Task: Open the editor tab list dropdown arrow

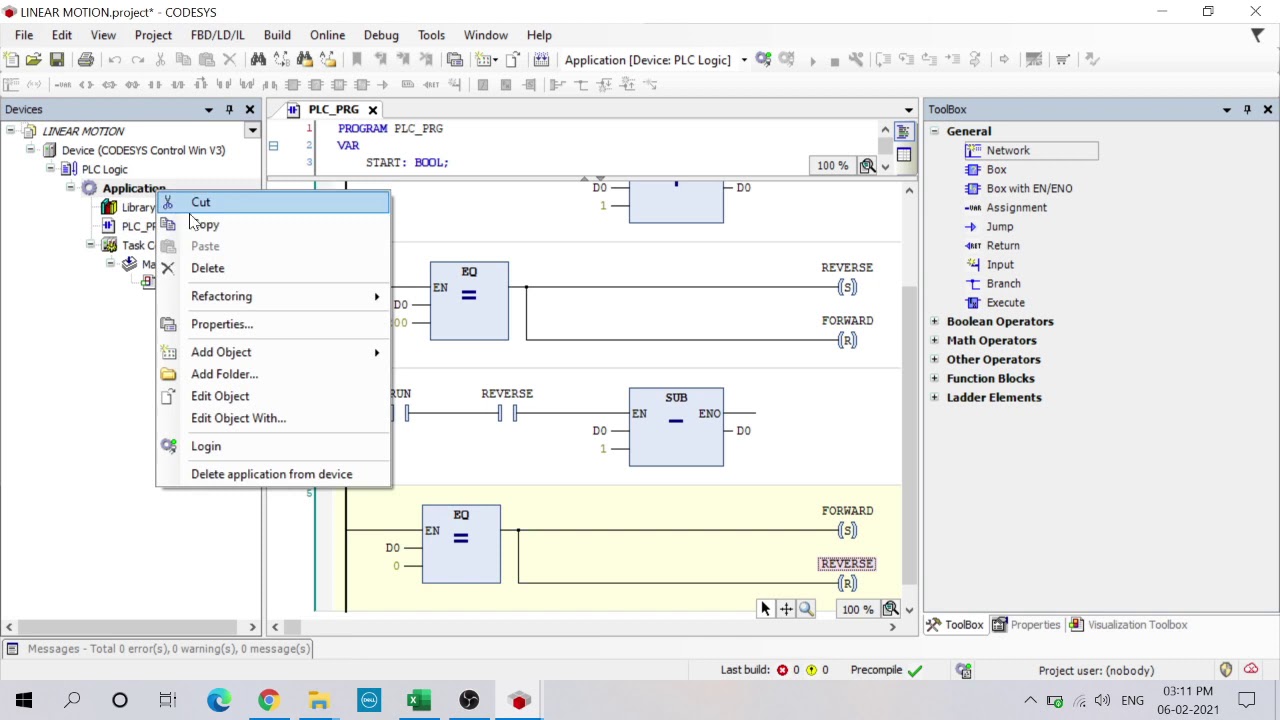Action: 909,109
